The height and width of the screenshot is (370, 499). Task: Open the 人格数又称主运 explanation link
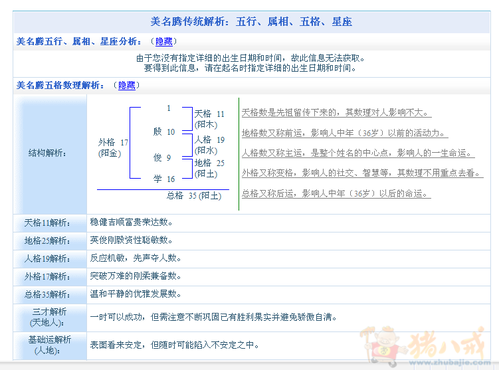point(358,153)
